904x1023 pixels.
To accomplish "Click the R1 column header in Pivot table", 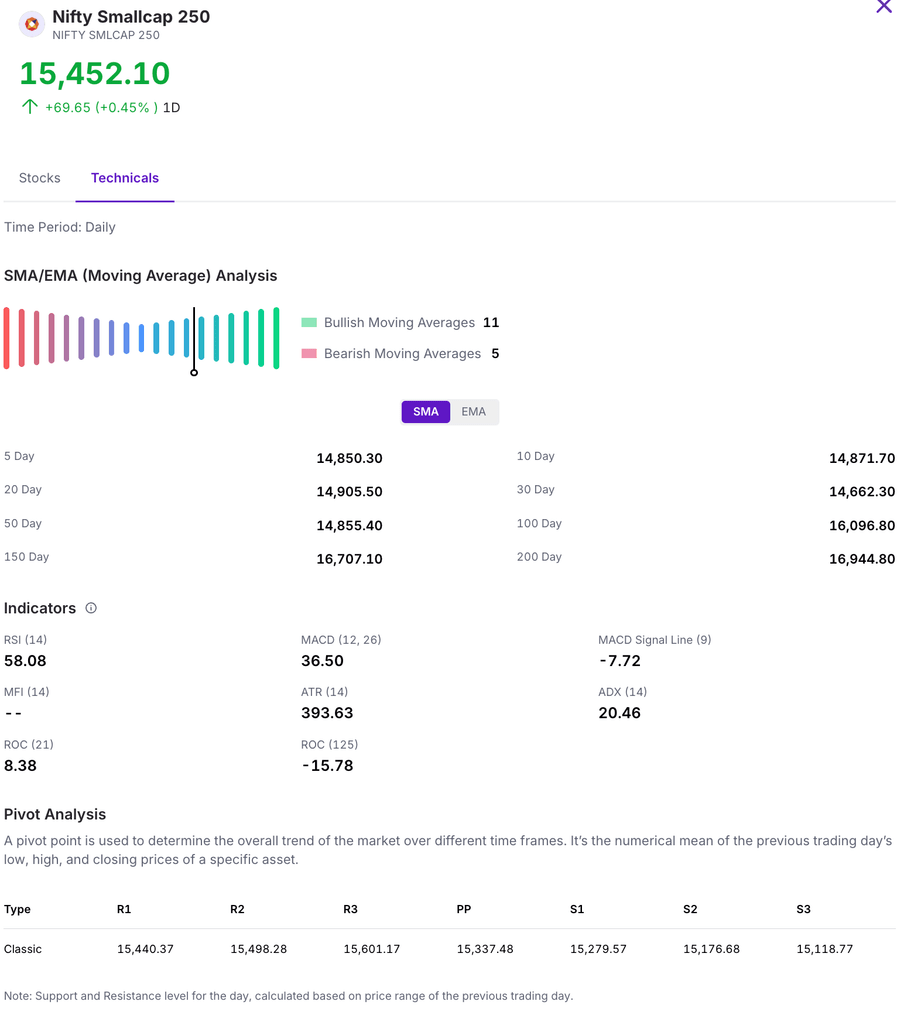I will point(124,909).
